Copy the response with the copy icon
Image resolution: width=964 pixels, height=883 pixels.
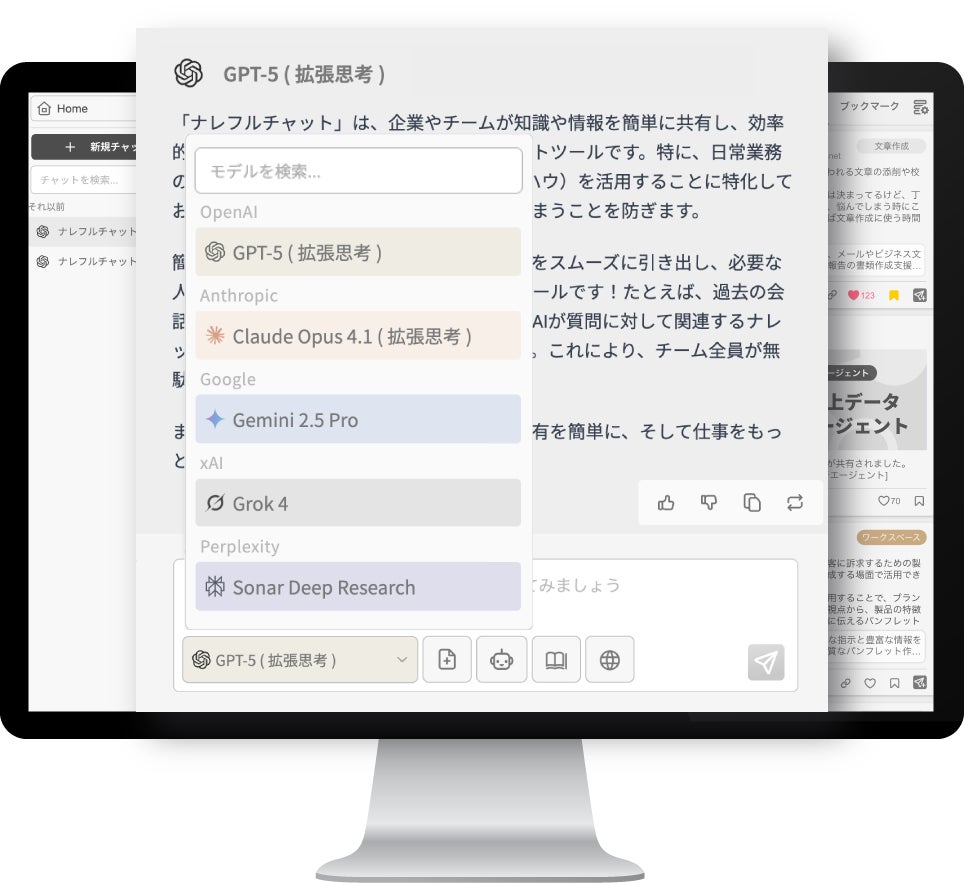tap(752, 502)
